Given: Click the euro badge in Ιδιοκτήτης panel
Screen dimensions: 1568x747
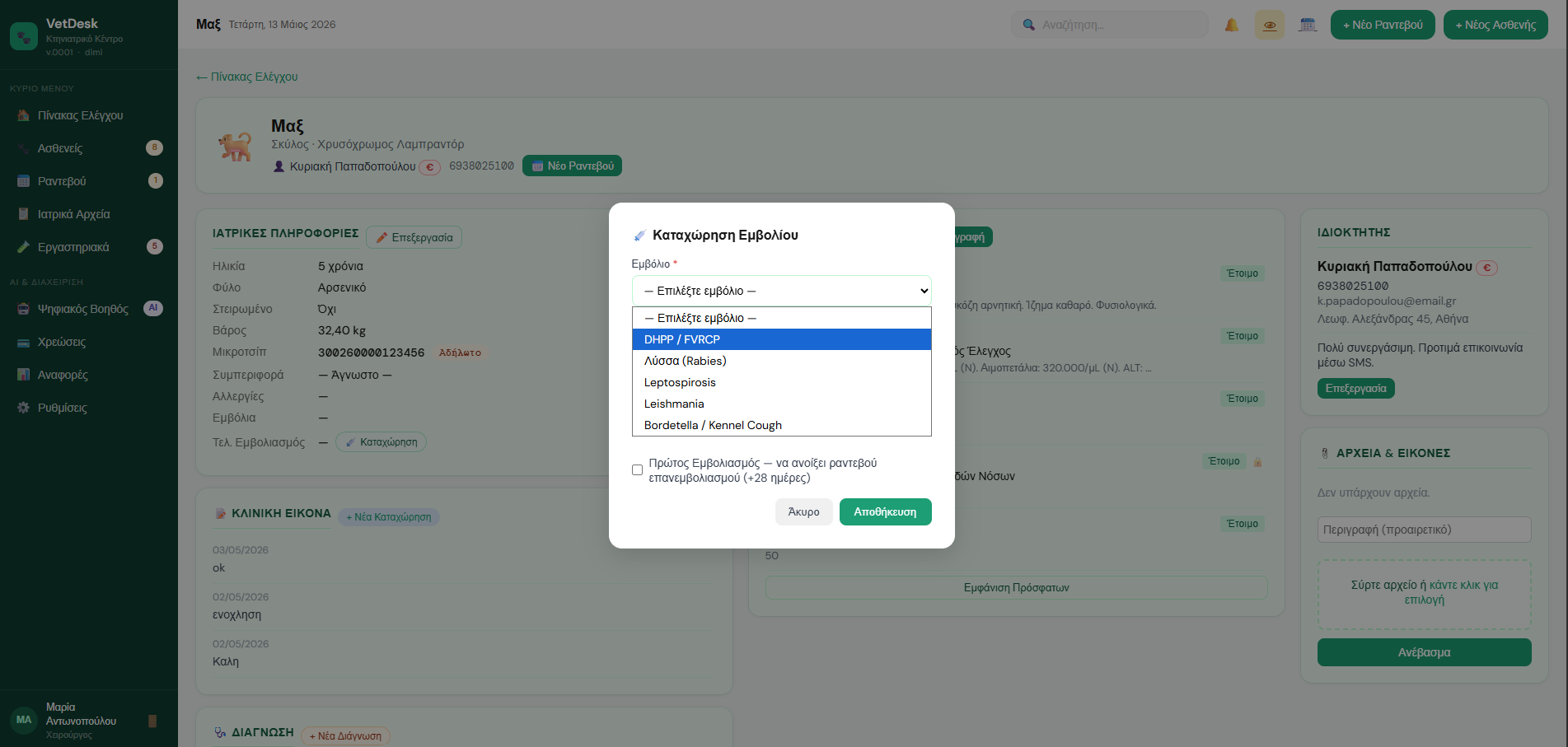Looking at the screenshot, I should (x=1486, y=268).
